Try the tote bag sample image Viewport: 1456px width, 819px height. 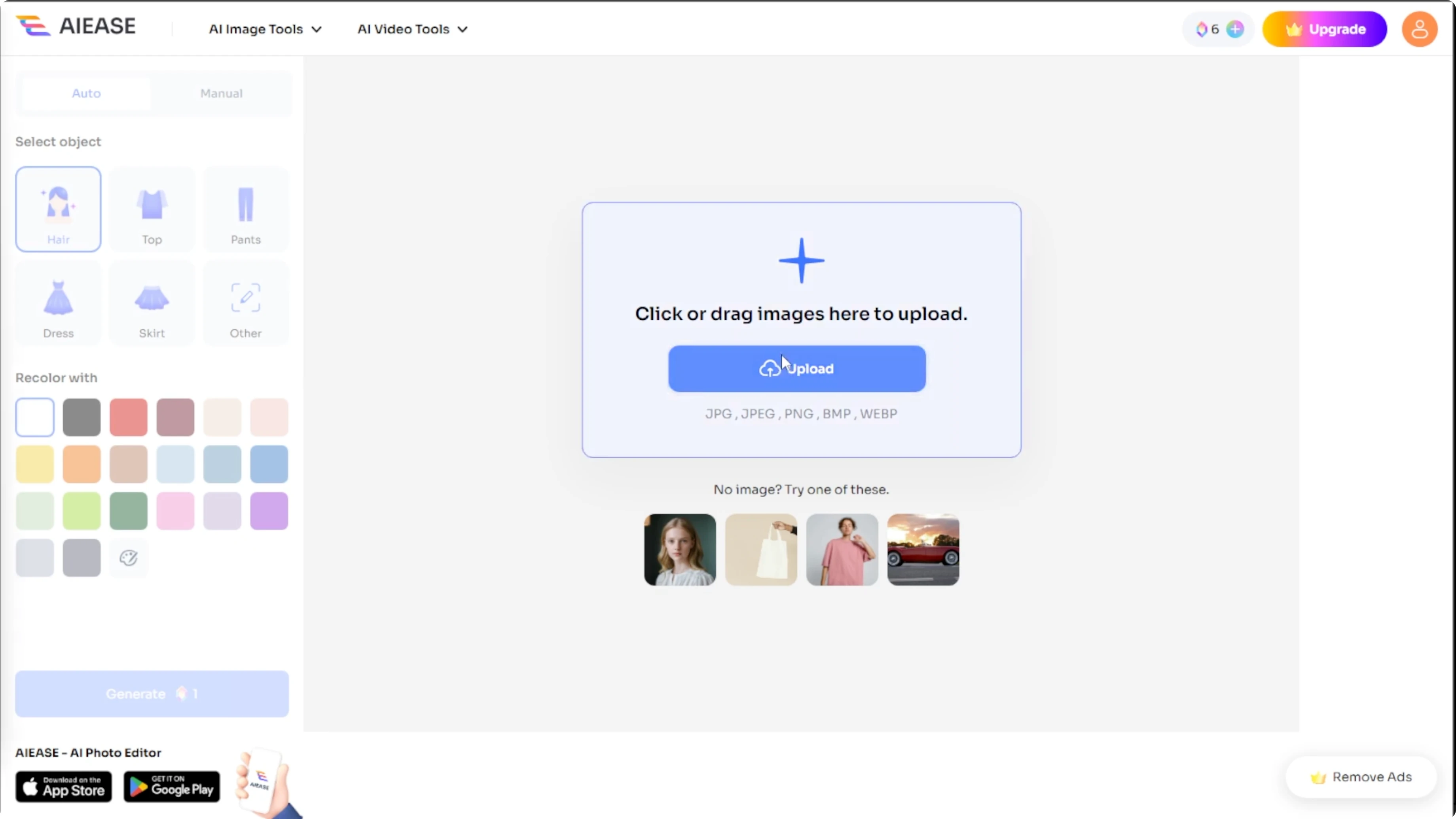point(761,550)
